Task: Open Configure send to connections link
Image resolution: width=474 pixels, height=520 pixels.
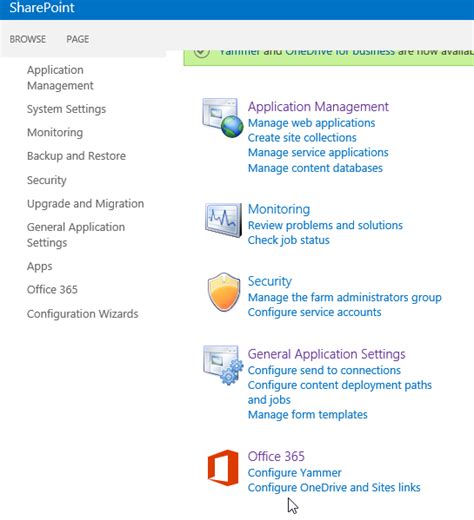Action: [324, 370]
